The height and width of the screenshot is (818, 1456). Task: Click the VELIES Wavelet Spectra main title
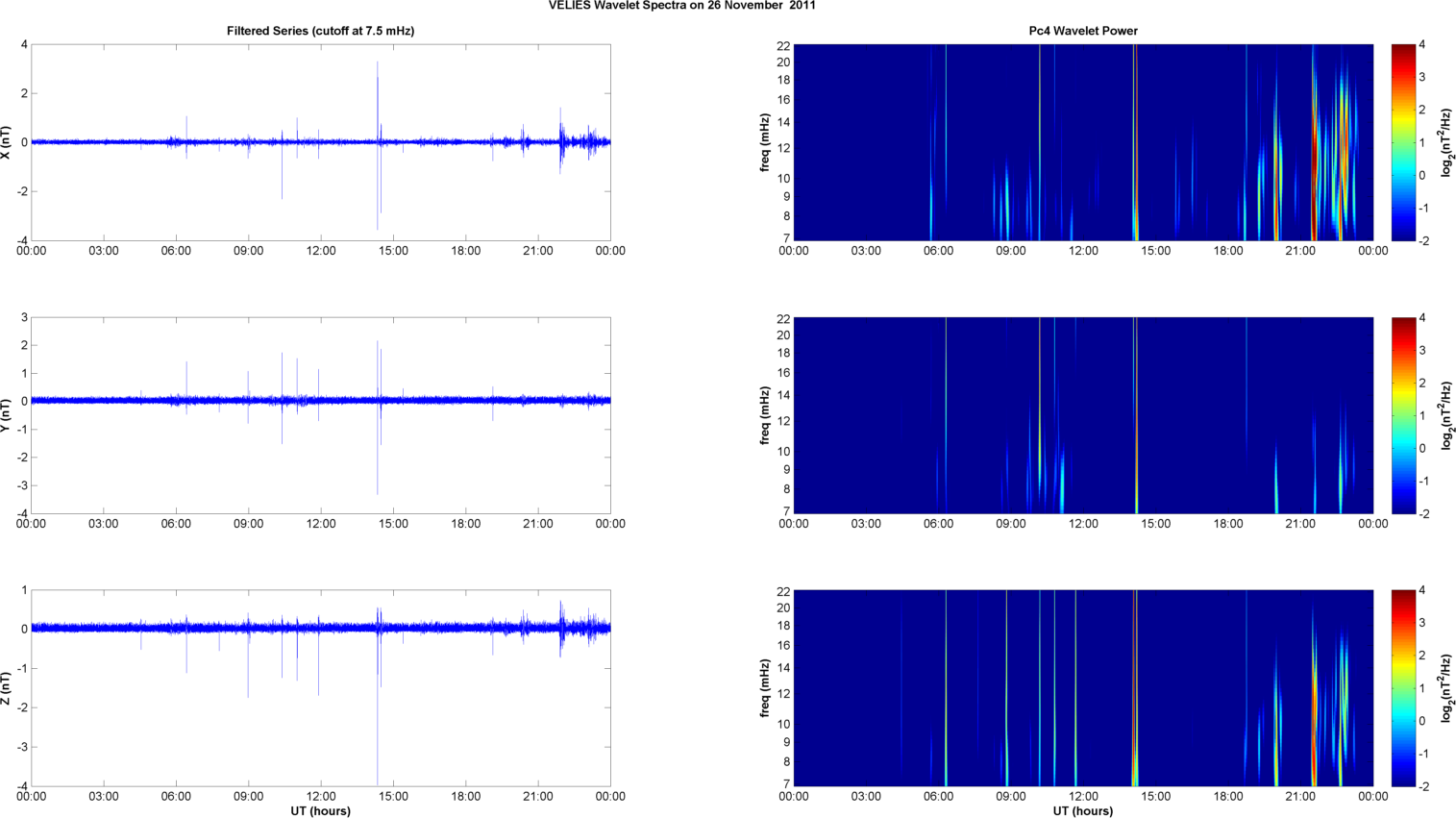tap(682, 6)
